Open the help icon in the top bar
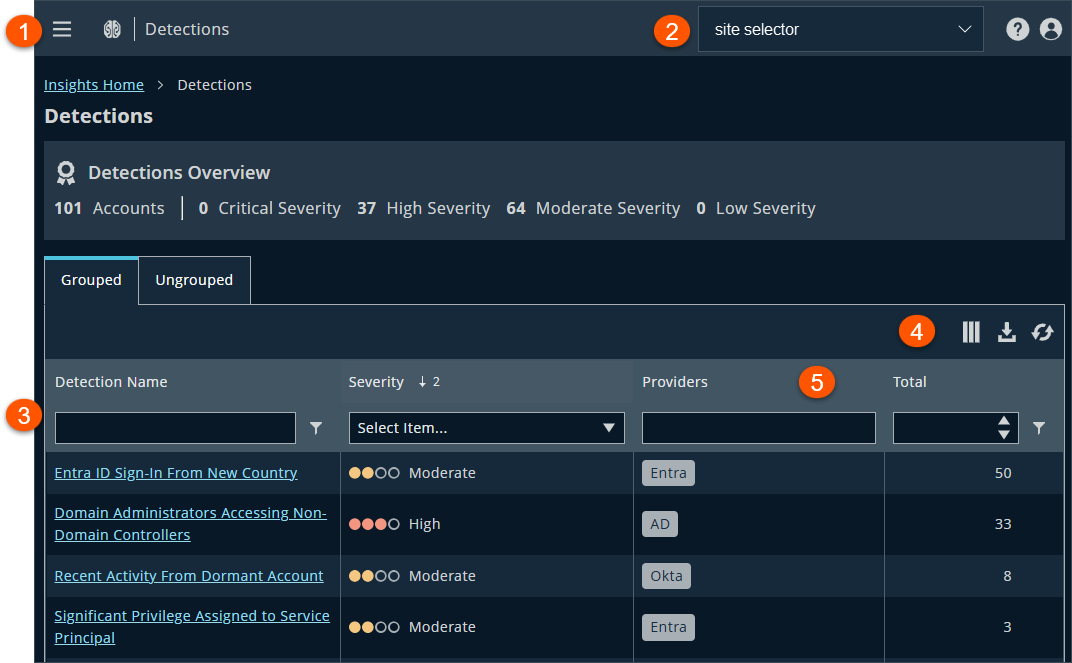Image resolution: width=1072 pixels, height=663 pixels. point(1017,29)
